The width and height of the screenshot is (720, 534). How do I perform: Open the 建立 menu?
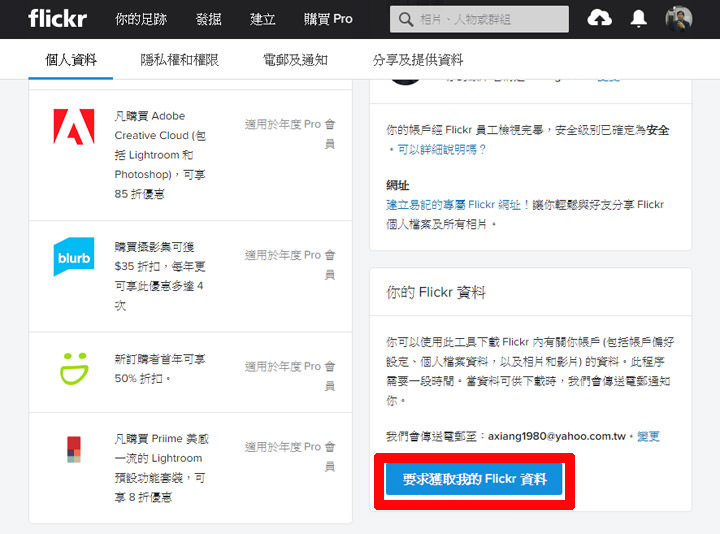pyautogui.click(x=263, y=19)
